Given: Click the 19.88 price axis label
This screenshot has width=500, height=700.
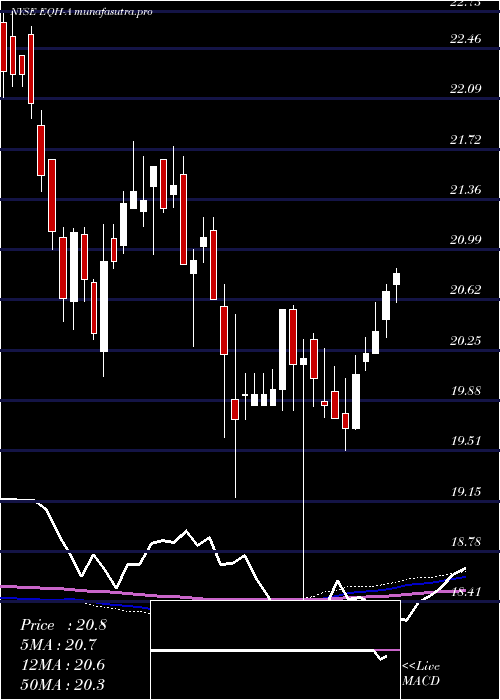Looking at the screenshot, I should (x=465, y=391).
